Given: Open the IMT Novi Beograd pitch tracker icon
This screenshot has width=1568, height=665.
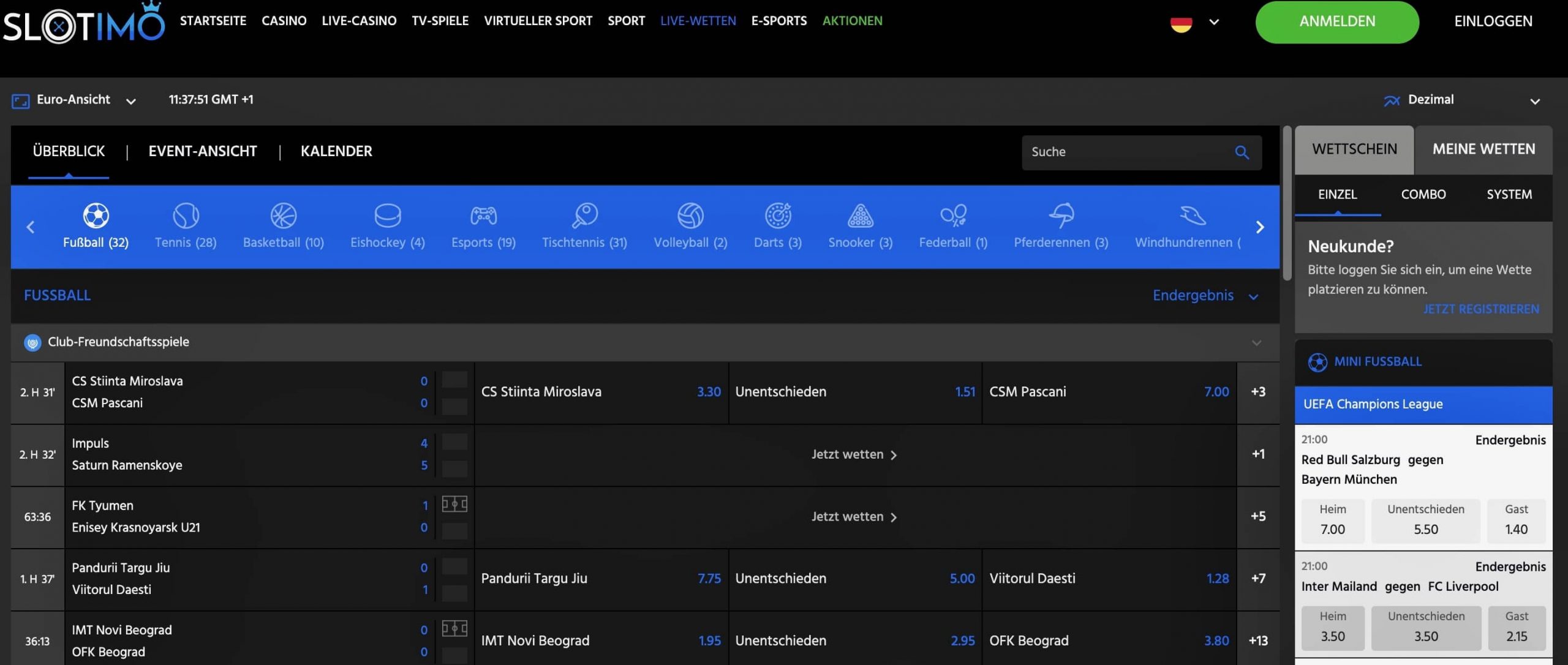Looking at the screenshot, I should pyautogui.click(x=454, y=629).
